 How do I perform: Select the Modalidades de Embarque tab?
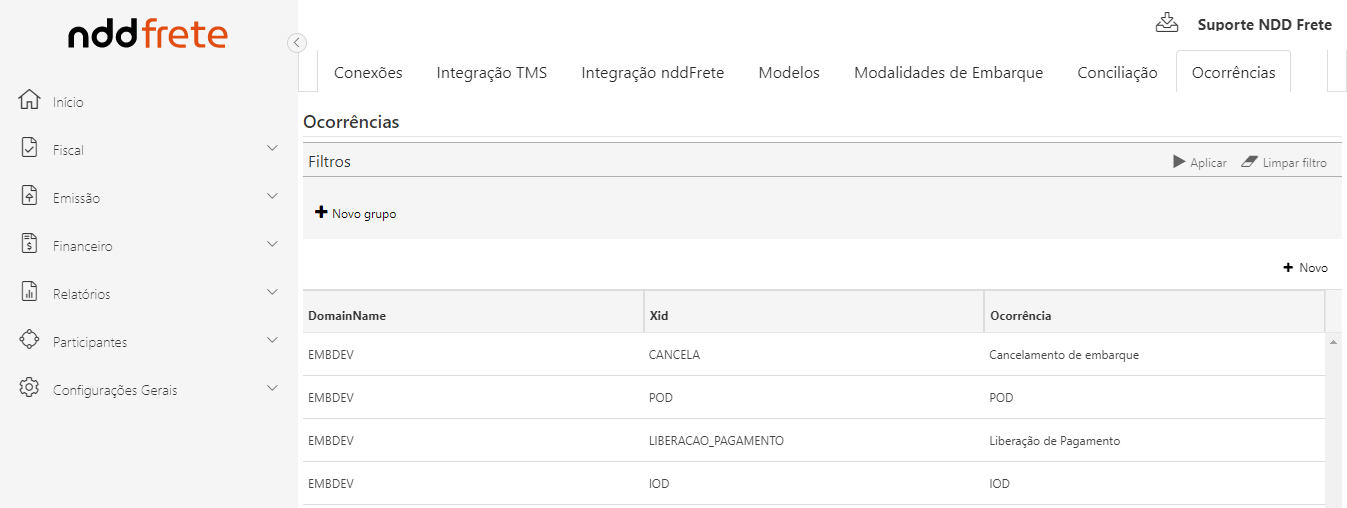tap(948, 72)
